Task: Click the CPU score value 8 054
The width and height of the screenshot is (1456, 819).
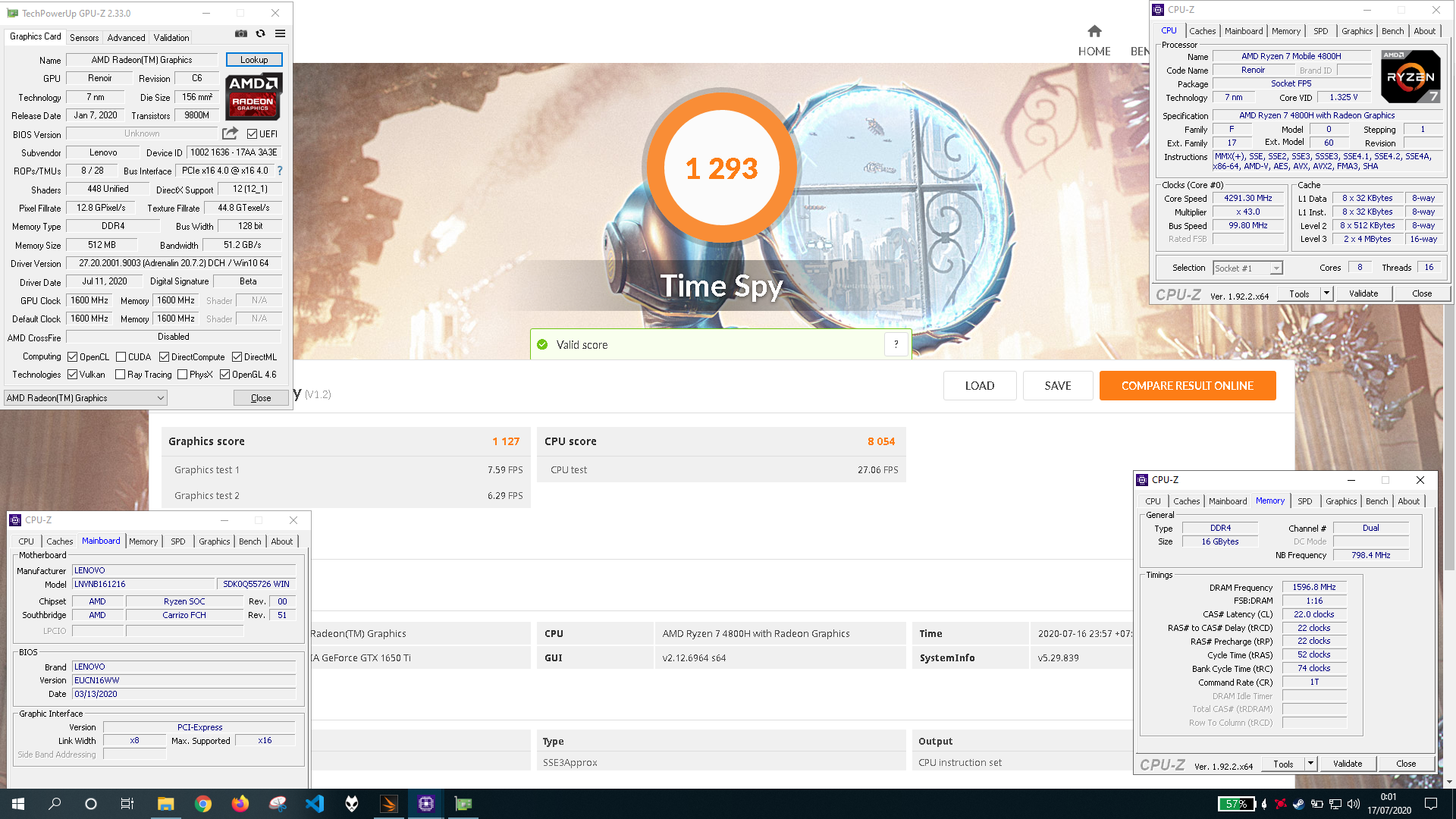Action: point(881,441)
